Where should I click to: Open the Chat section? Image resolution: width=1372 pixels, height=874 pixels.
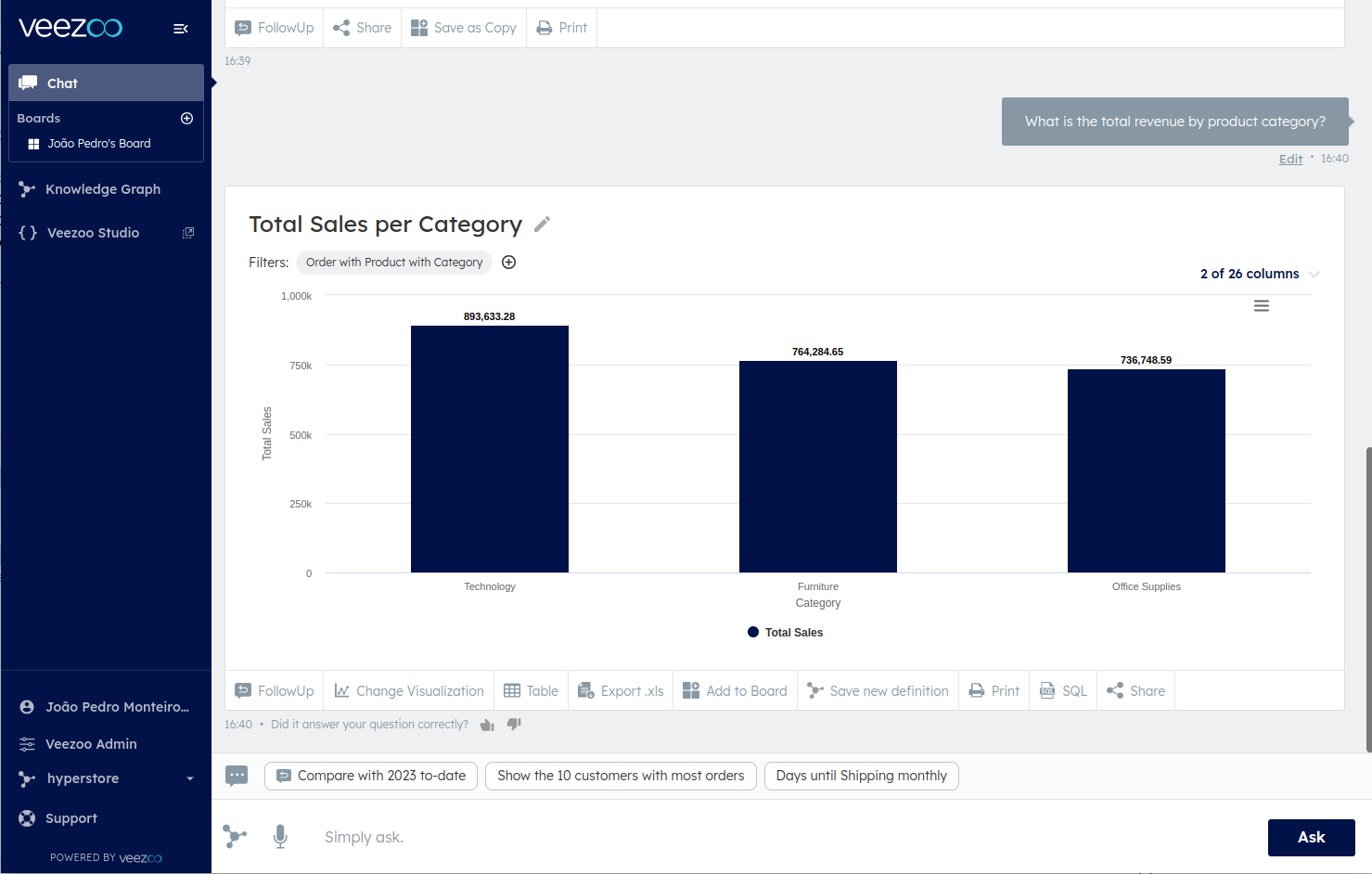click(x=106, y=83)
